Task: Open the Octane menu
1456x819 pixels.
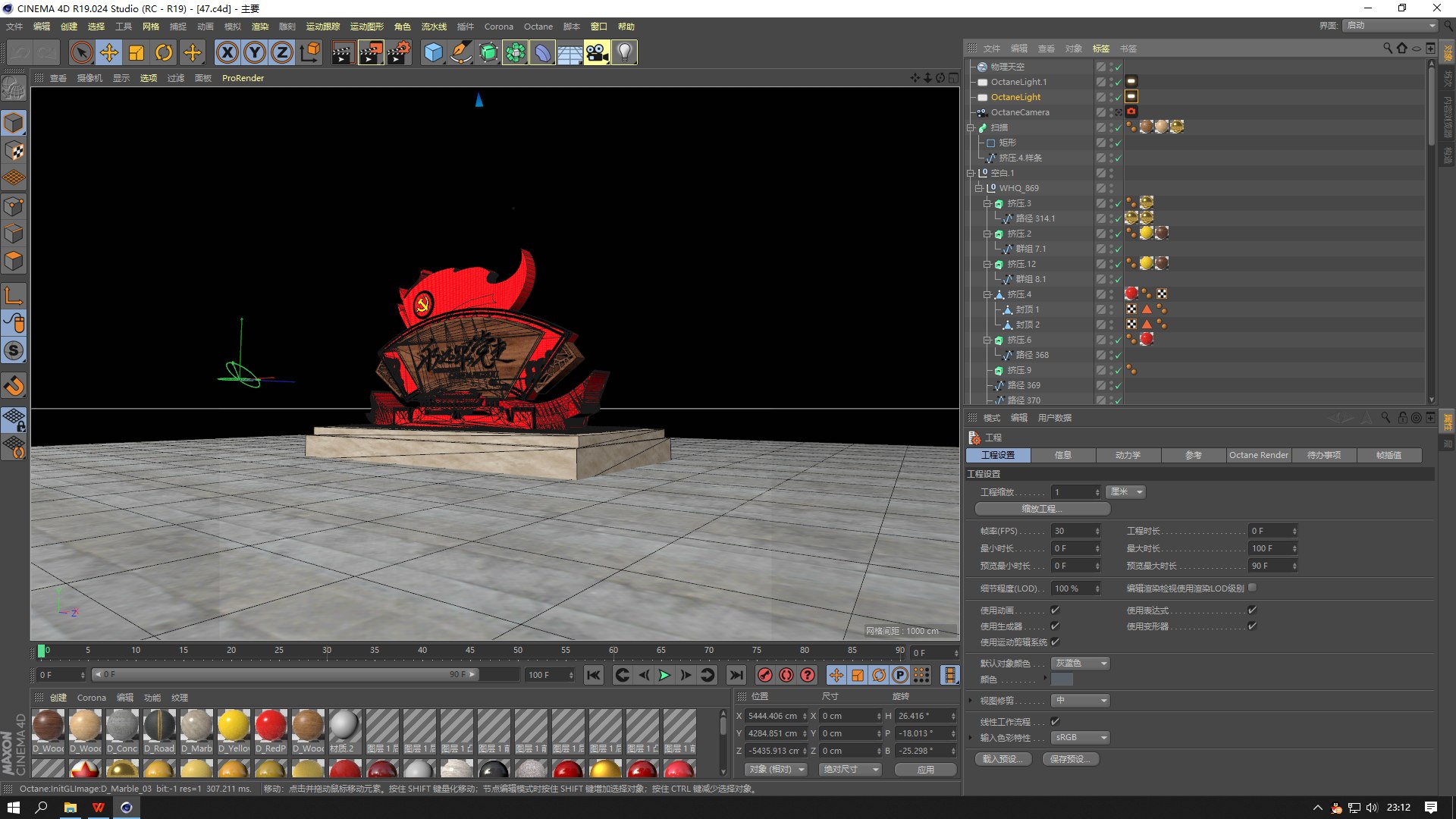Action: click(x=538, y=27)
